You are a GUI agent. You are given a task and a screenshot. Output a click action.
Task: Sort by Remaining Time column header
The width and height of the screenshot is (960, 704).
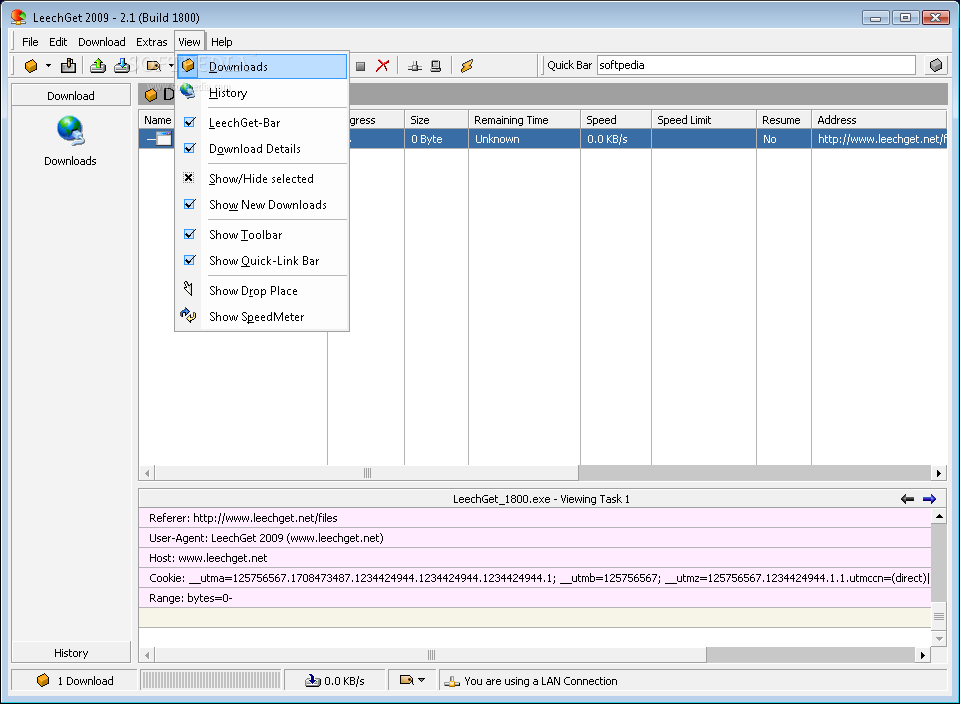[x=524, y=120]
